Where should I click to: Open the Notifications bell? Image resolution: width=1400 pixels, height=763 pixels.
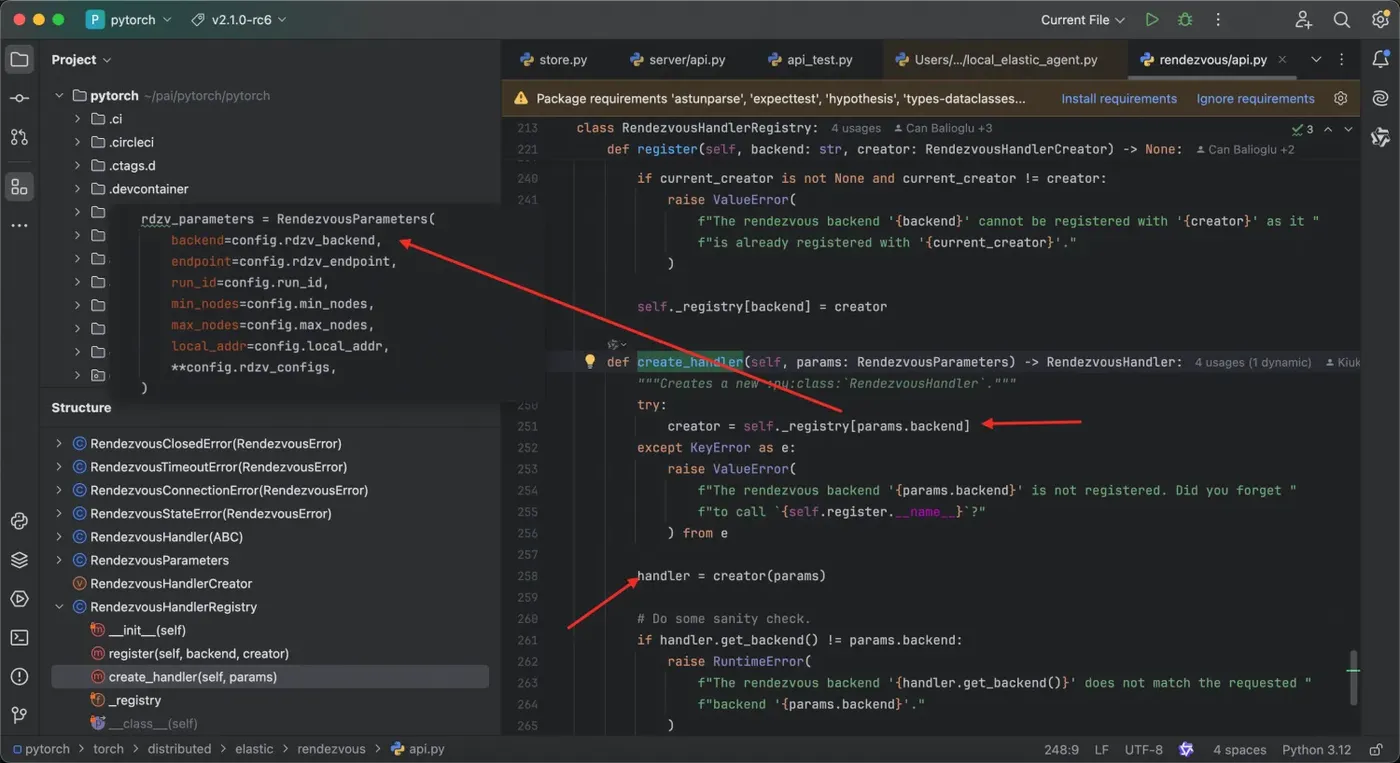(x=1380, y=60)
